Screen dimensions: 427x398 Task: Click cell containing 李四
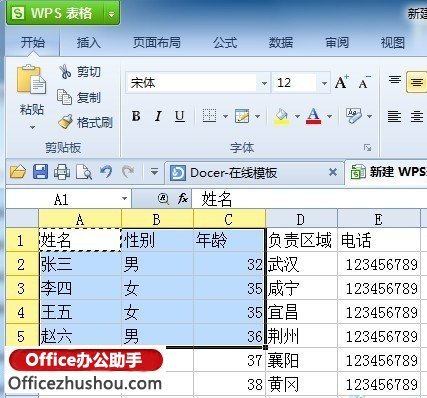80,288
